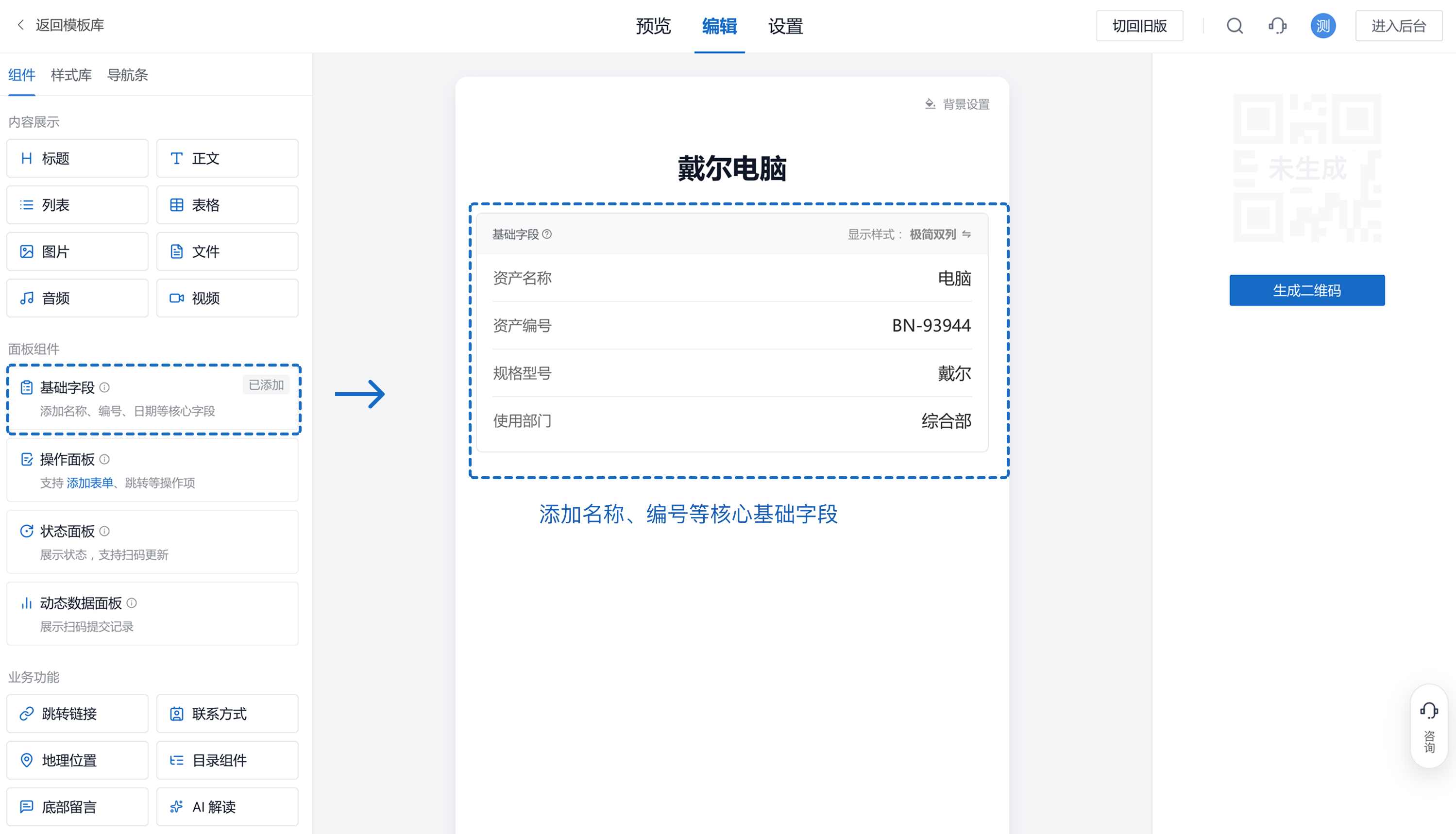
Task: Click the 资产名称 field row
Action: [732, 278]
